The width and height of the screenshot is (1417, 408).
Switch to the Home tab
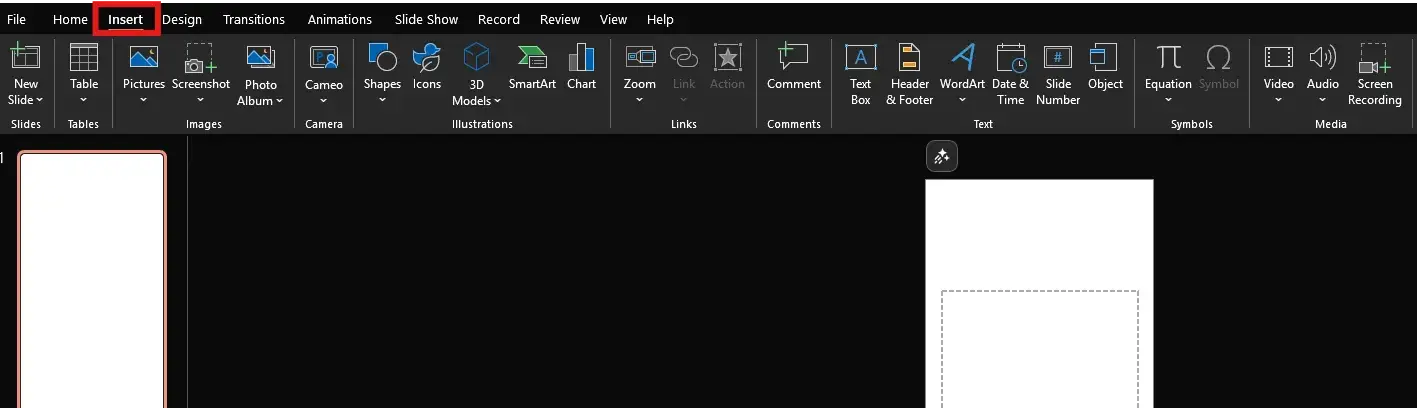click(70, 19)
